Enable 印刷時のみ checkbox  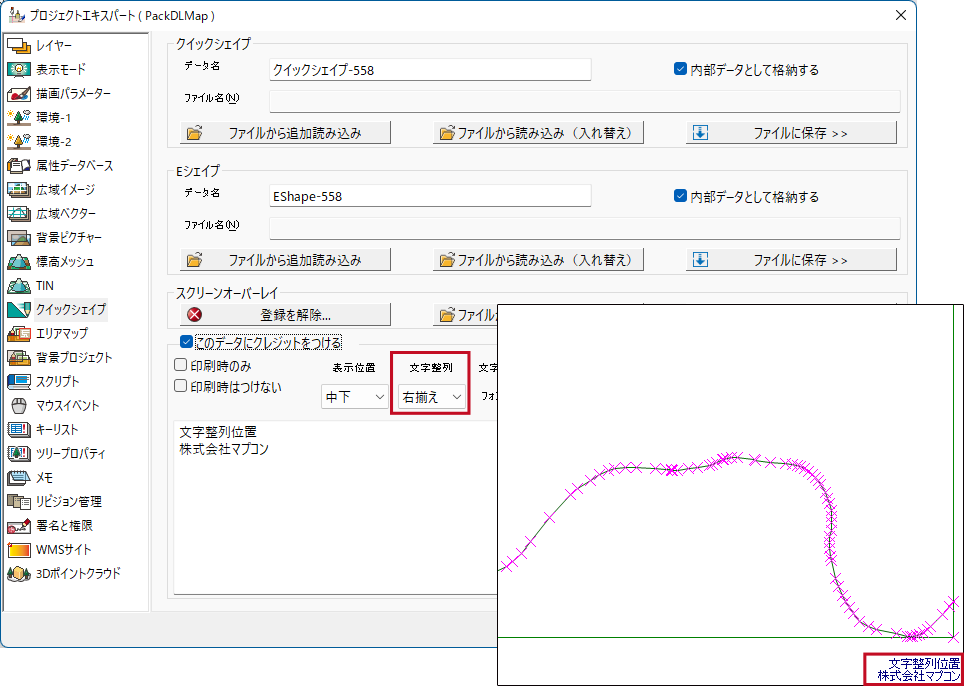[x=180, y=365]
